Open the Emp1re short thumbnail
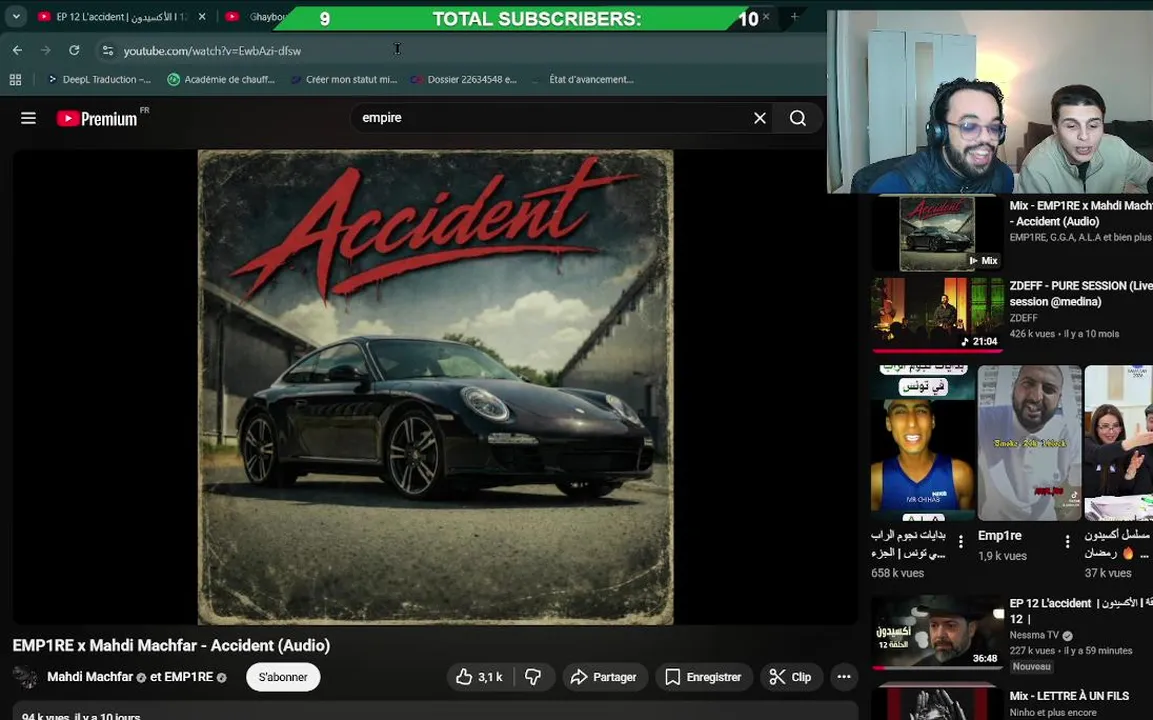The width and height of the screenshot is (1153, 720). click(1029, 443)
